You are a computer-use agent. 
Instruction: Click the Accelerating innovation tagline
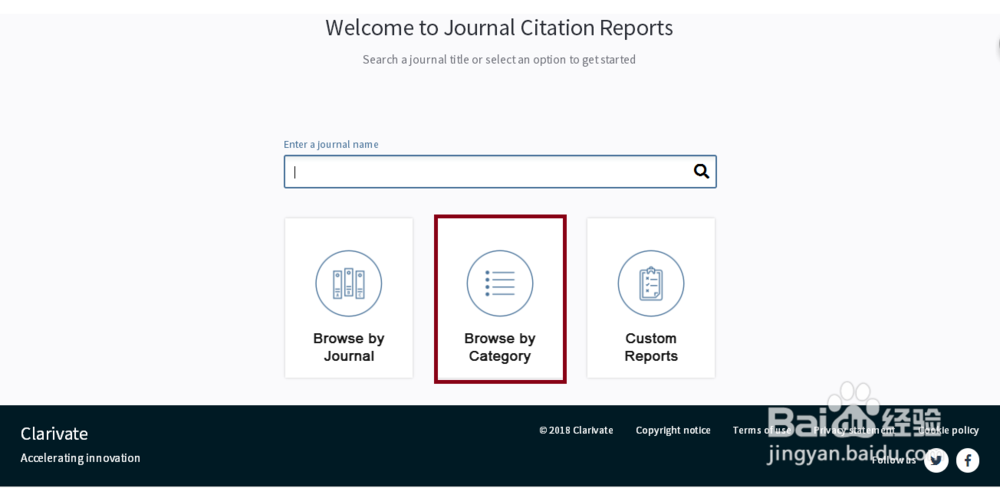click(80, 458)
